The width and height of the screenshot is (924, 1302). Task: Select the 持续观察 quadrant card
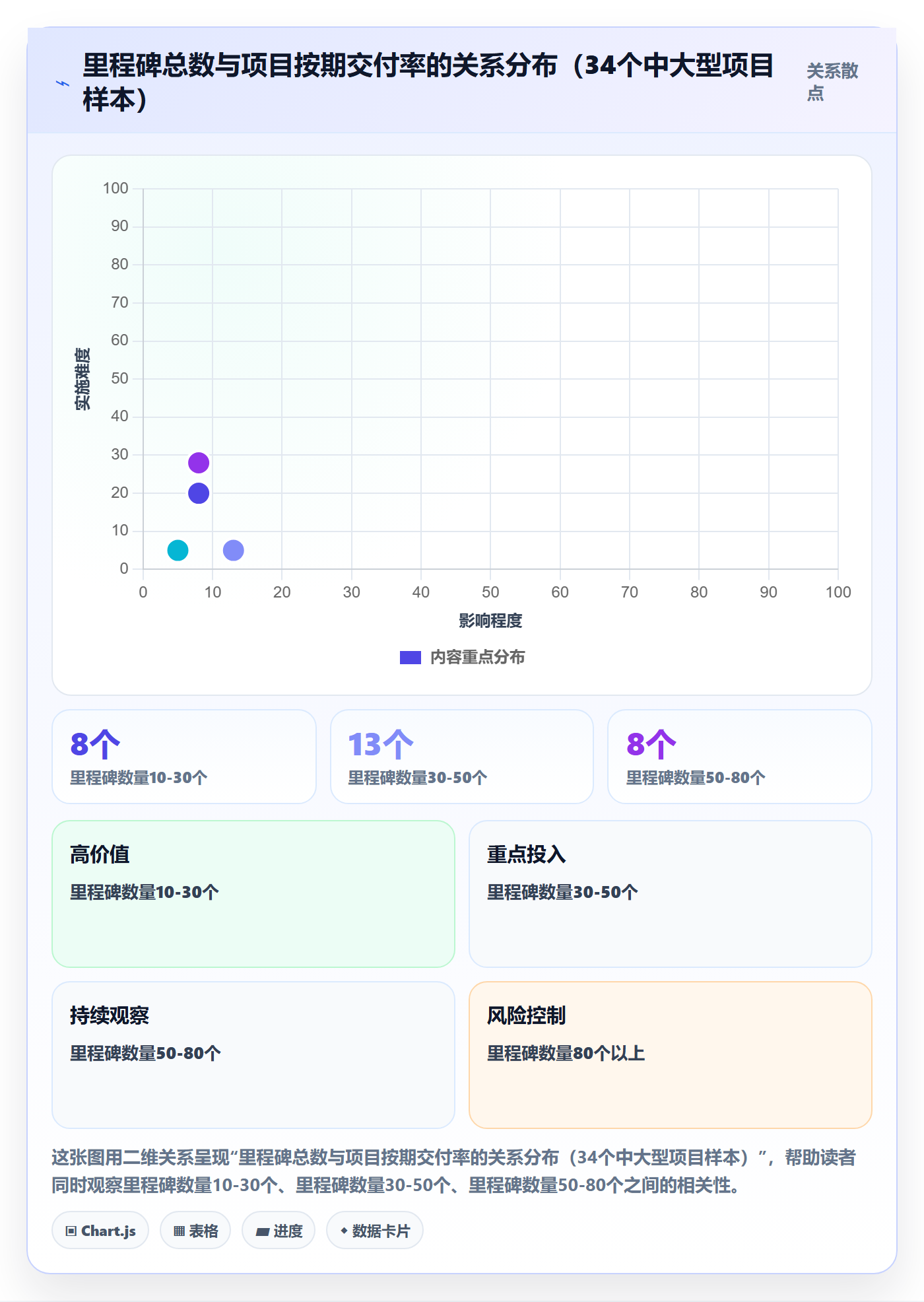[x=253, y=1055]
